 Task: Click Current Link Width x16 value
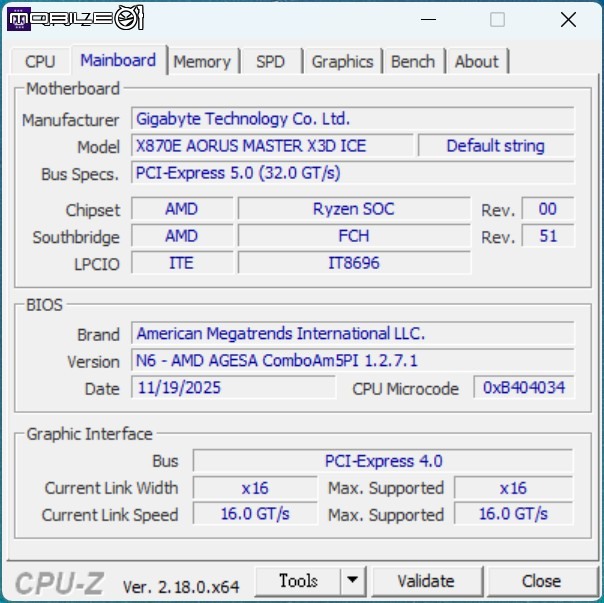tap(255, 488)
